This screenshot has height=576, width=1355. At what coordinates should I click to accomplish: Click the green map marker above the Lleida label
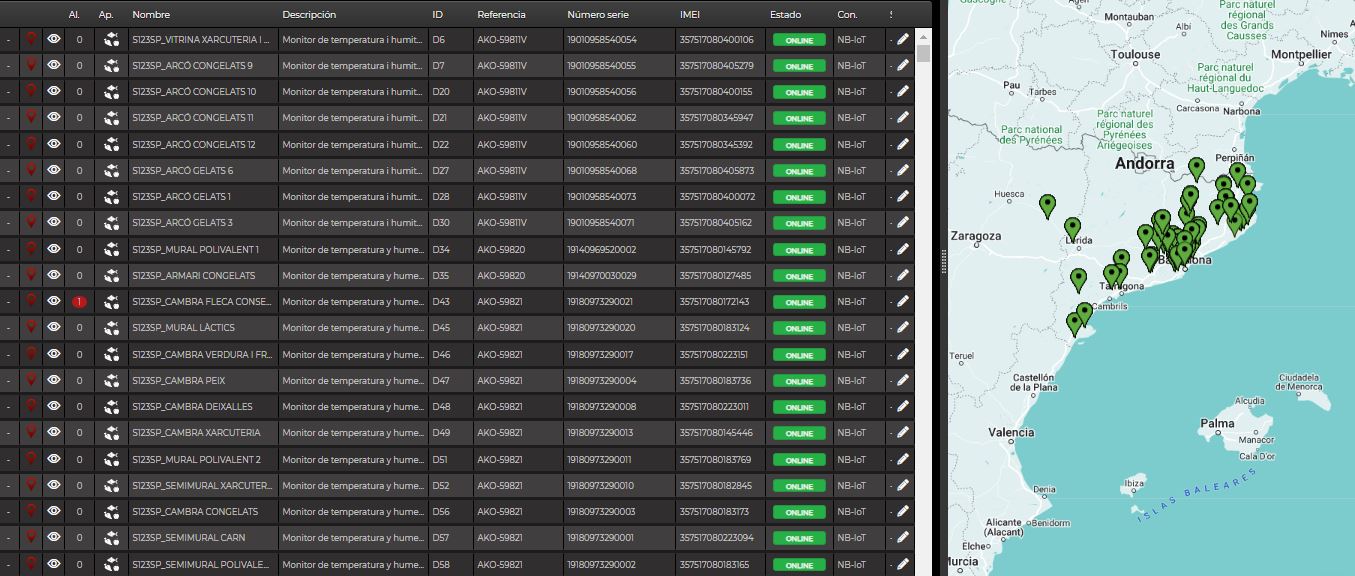point(1072,229)
